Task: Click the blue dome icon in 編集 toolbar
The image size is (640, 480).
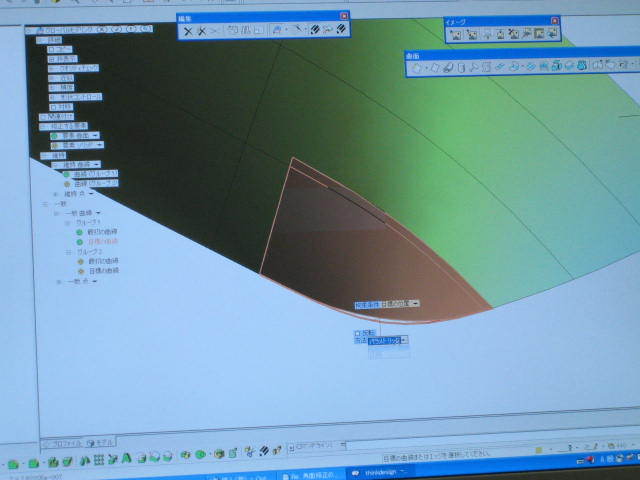Action: coord(277,30)
